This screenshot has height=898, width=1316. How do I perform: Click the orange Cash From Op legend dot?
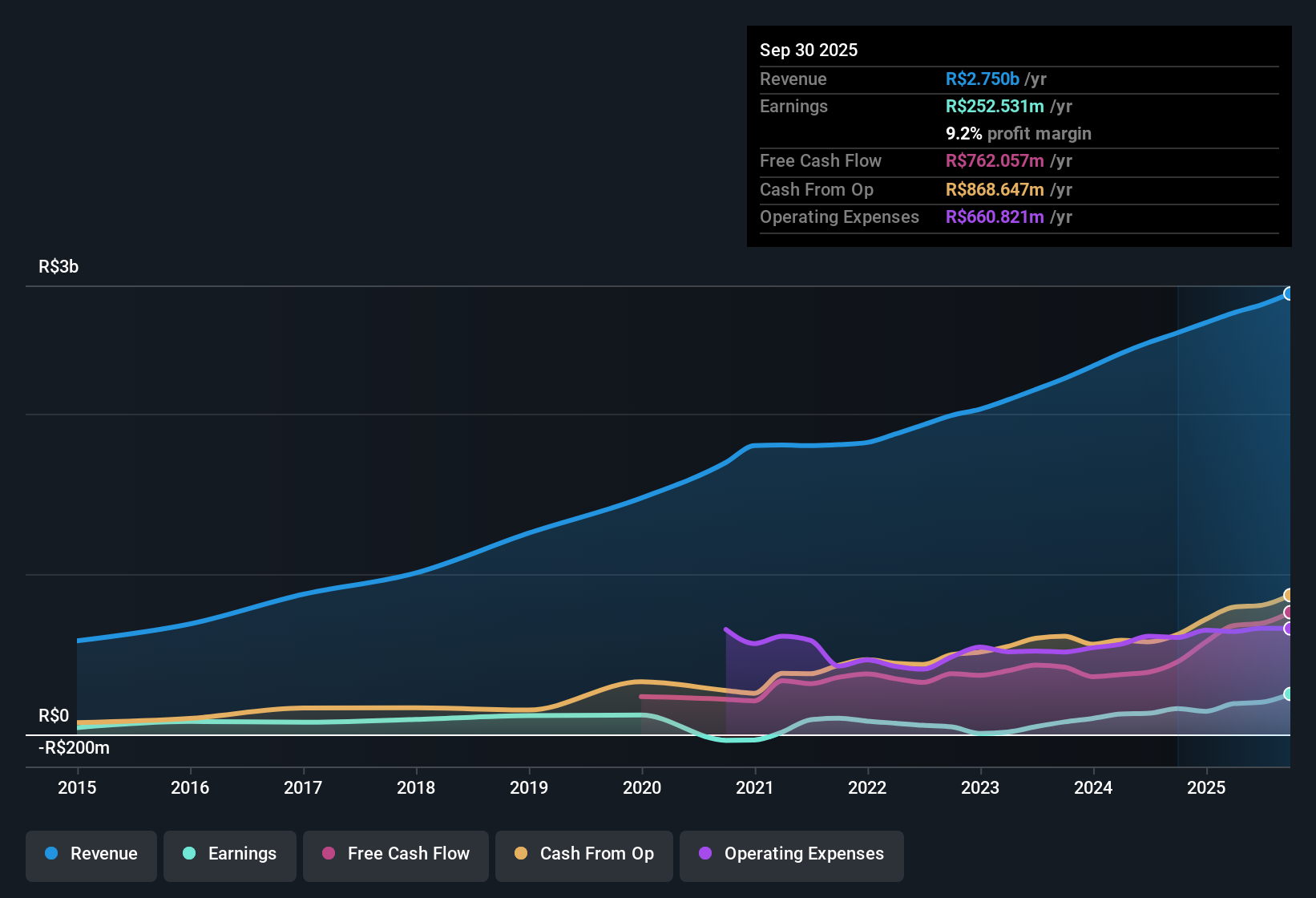click(520, 854)
